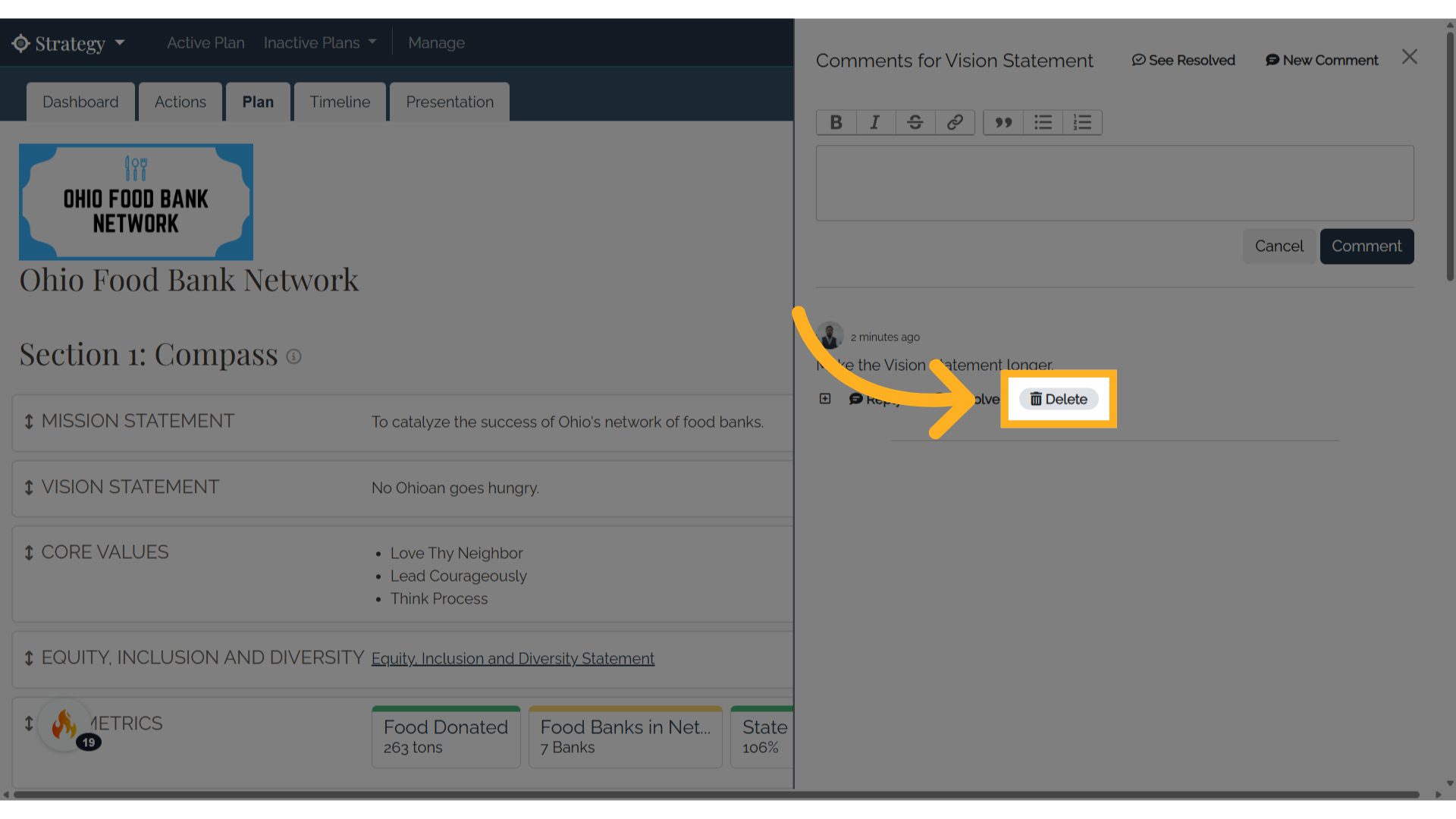Click the info icon beside Section 1: Compass
The width and height of the screenshot is (1456, 819).
click(293, 356)
